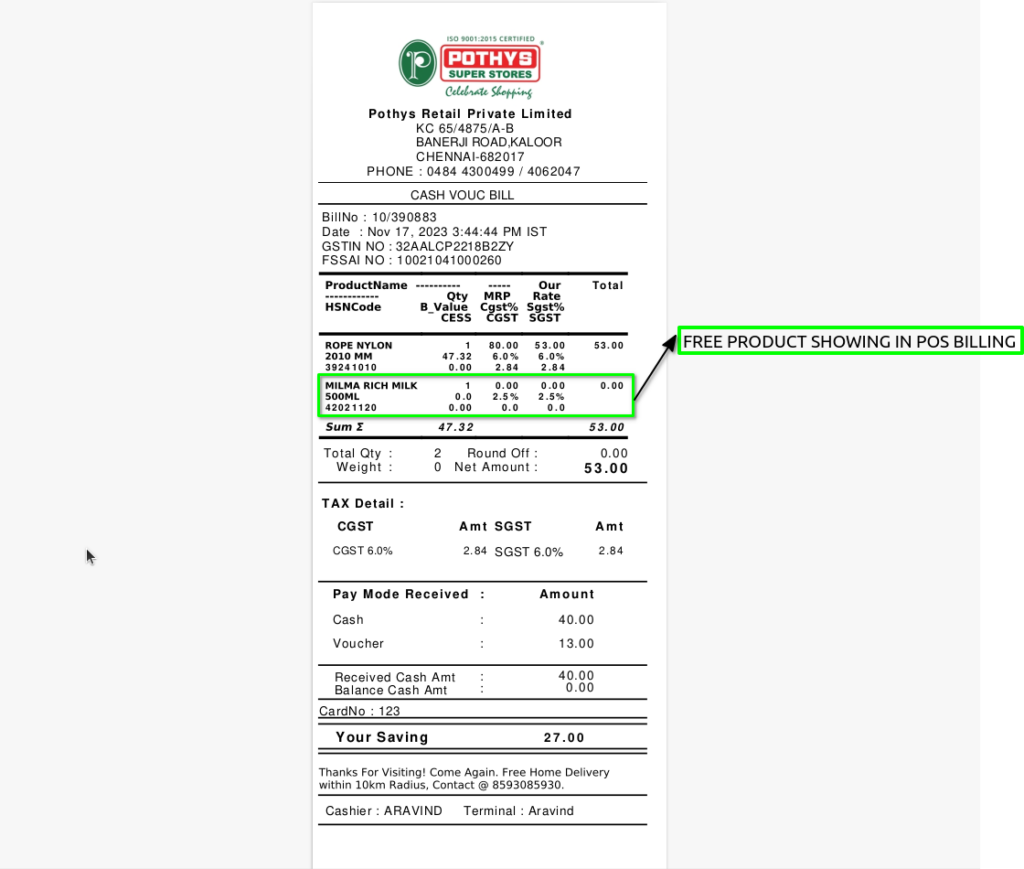Click the green P emblem logo
The image size is (1024, 869).
417,63
